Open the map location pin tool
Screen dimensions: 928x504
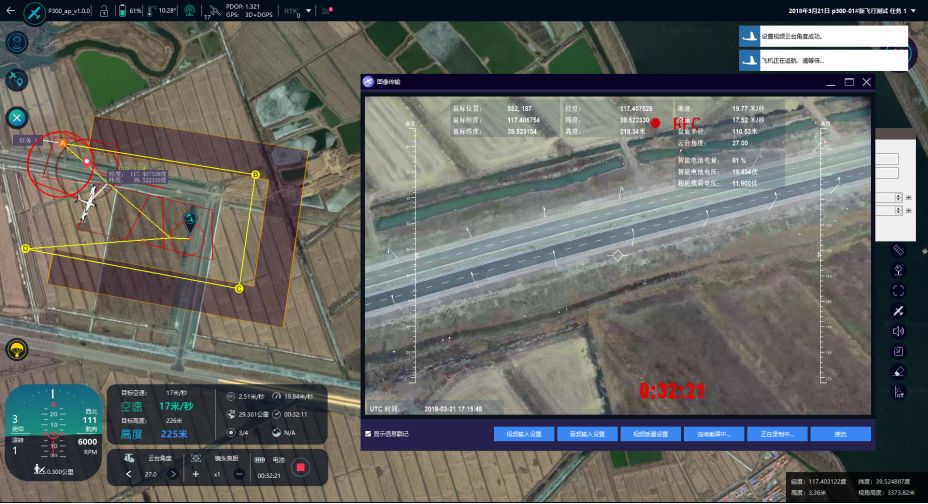17,43
